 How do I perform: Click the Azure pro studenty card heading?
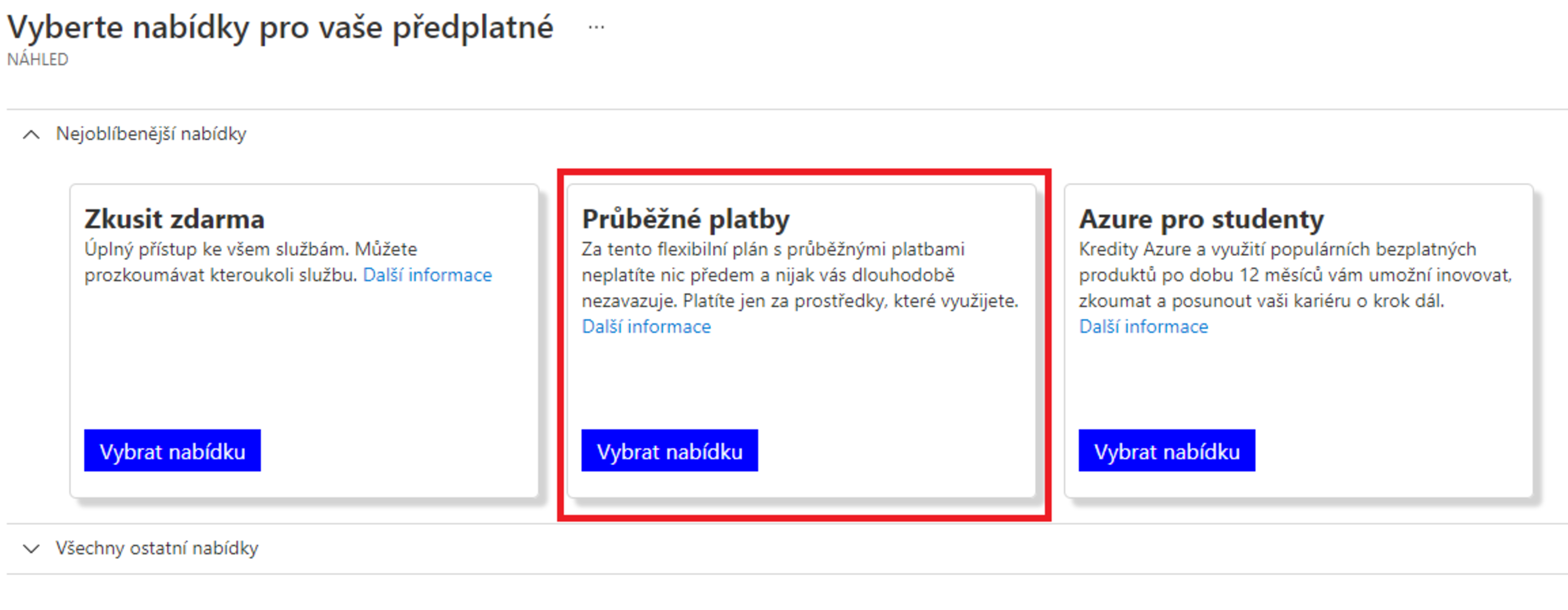coord(1201,219)
